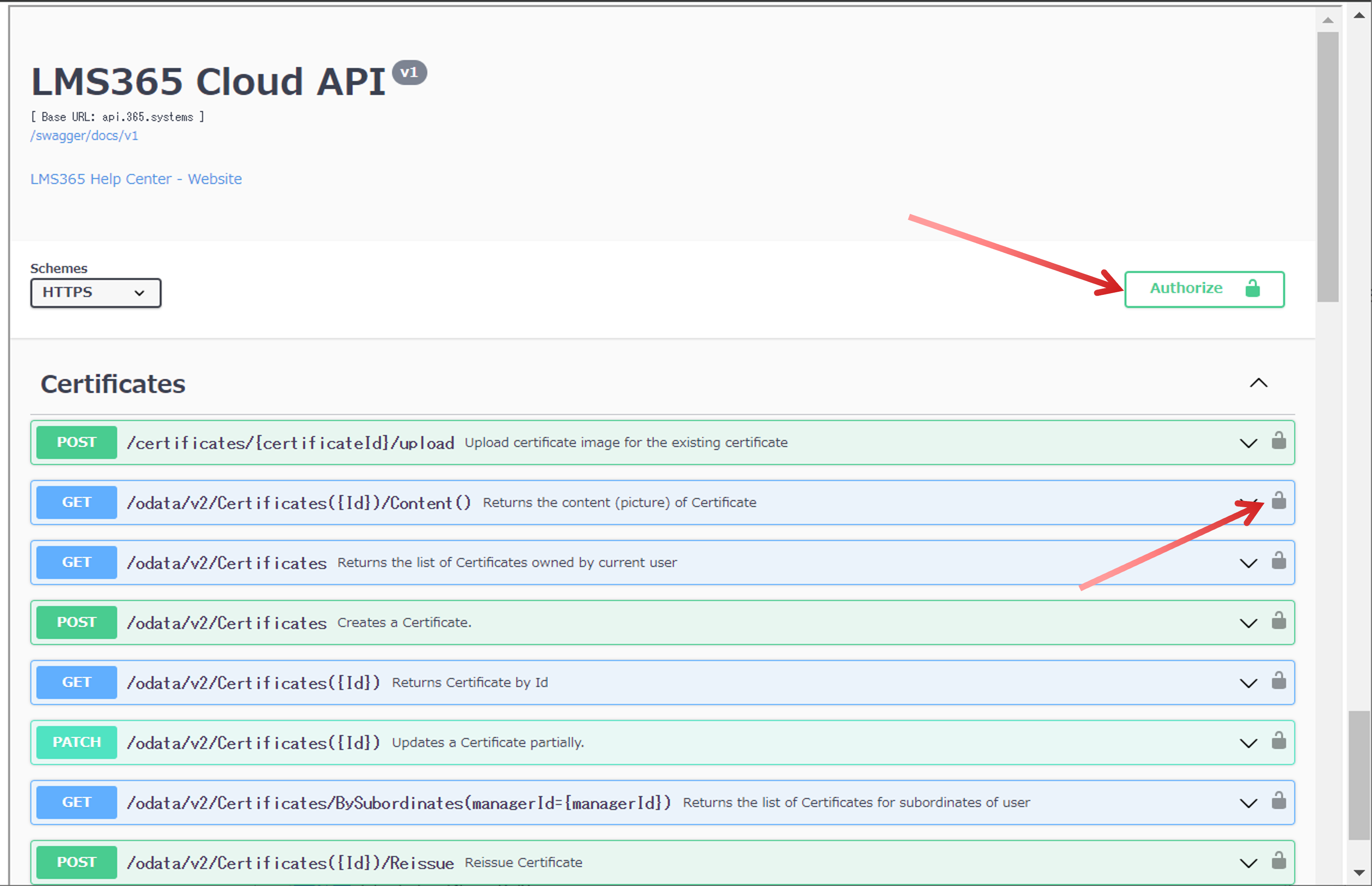This screenshot has width=1372, height=886.
Task: Click GET badge for Certificates list endpoint
Action: 76,562
